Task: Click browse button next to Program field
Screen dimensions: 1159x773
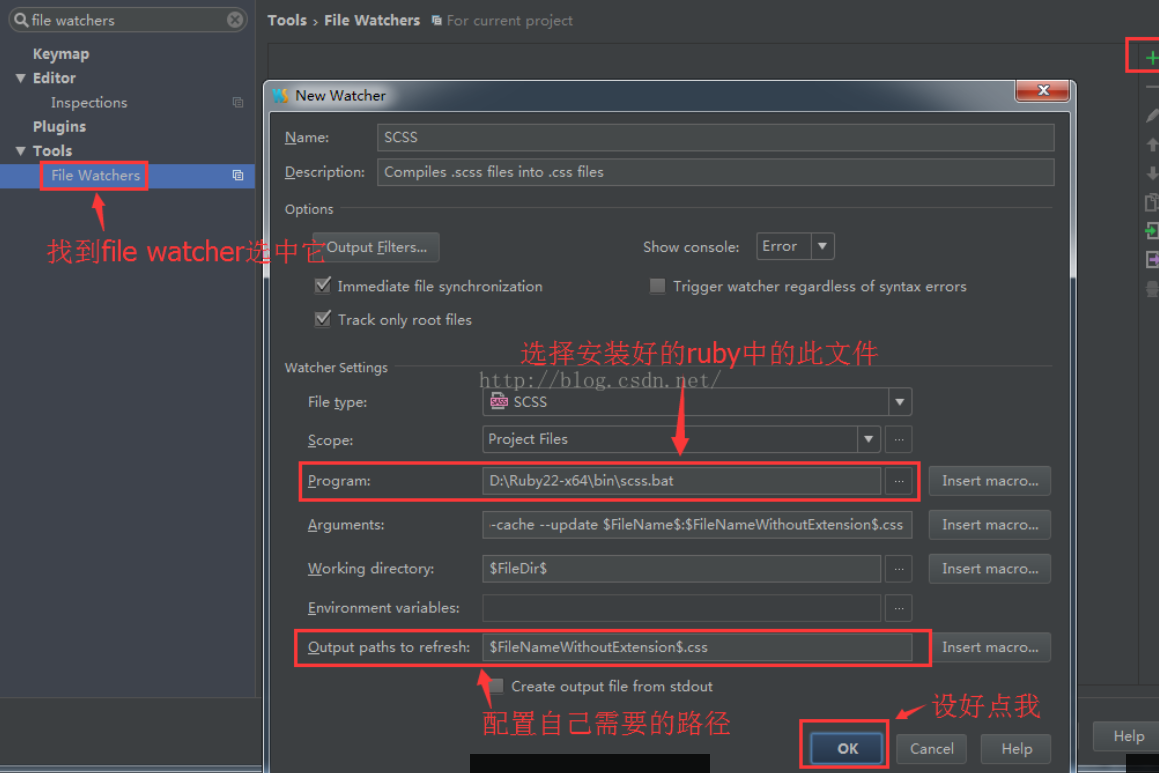Action: 899,481
